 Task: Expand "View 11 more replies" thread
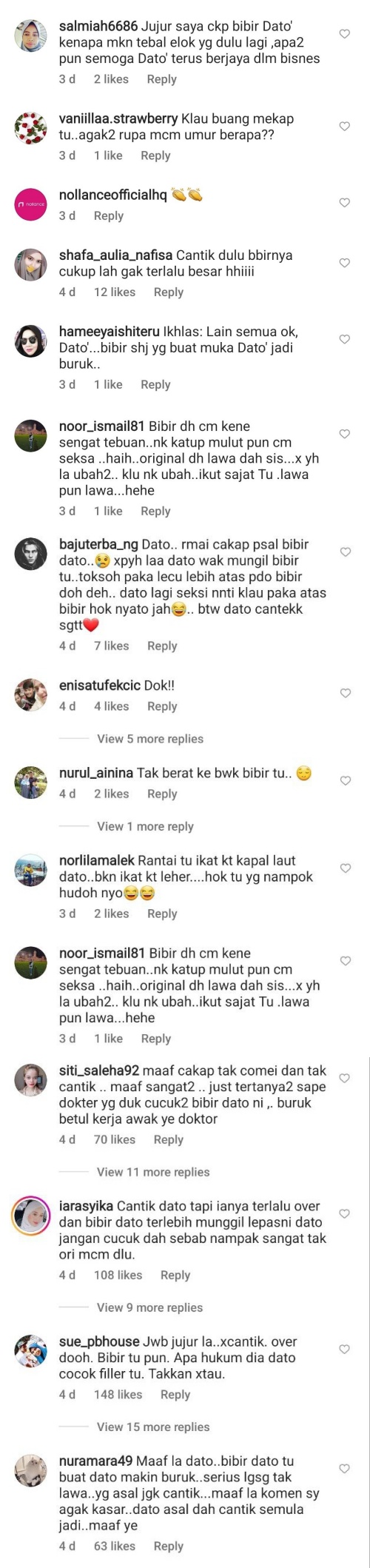click(x=153, y=1172)
